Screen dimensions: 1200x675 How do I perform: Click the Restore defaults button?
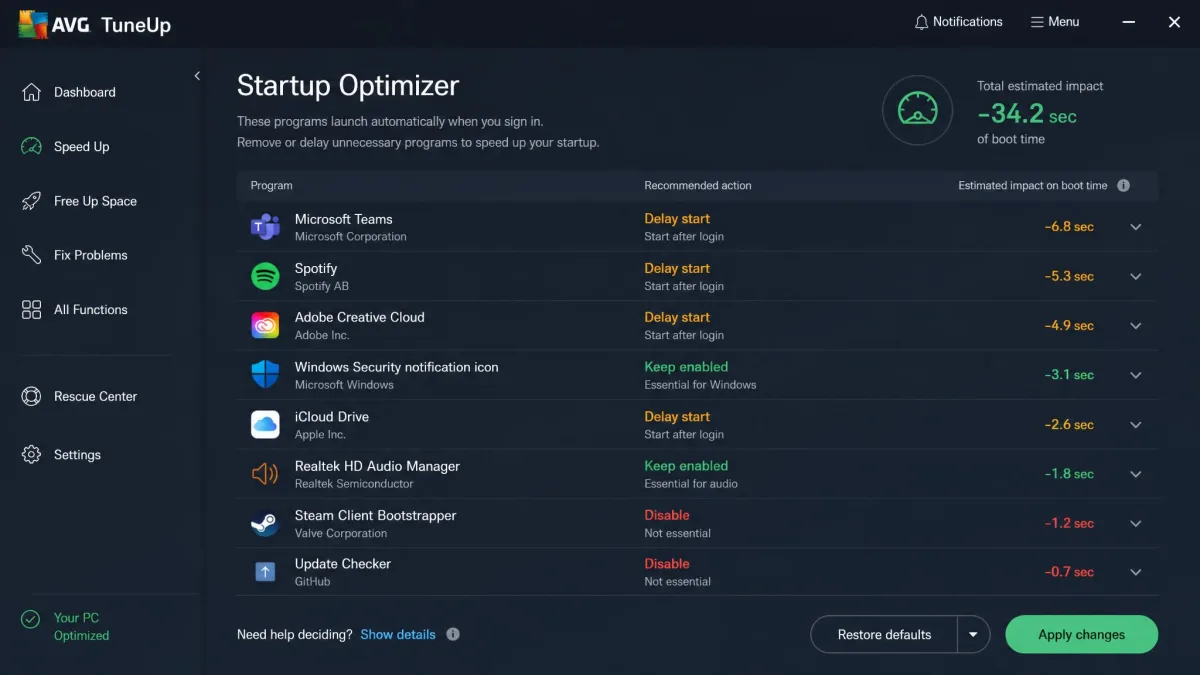point(884,634)
